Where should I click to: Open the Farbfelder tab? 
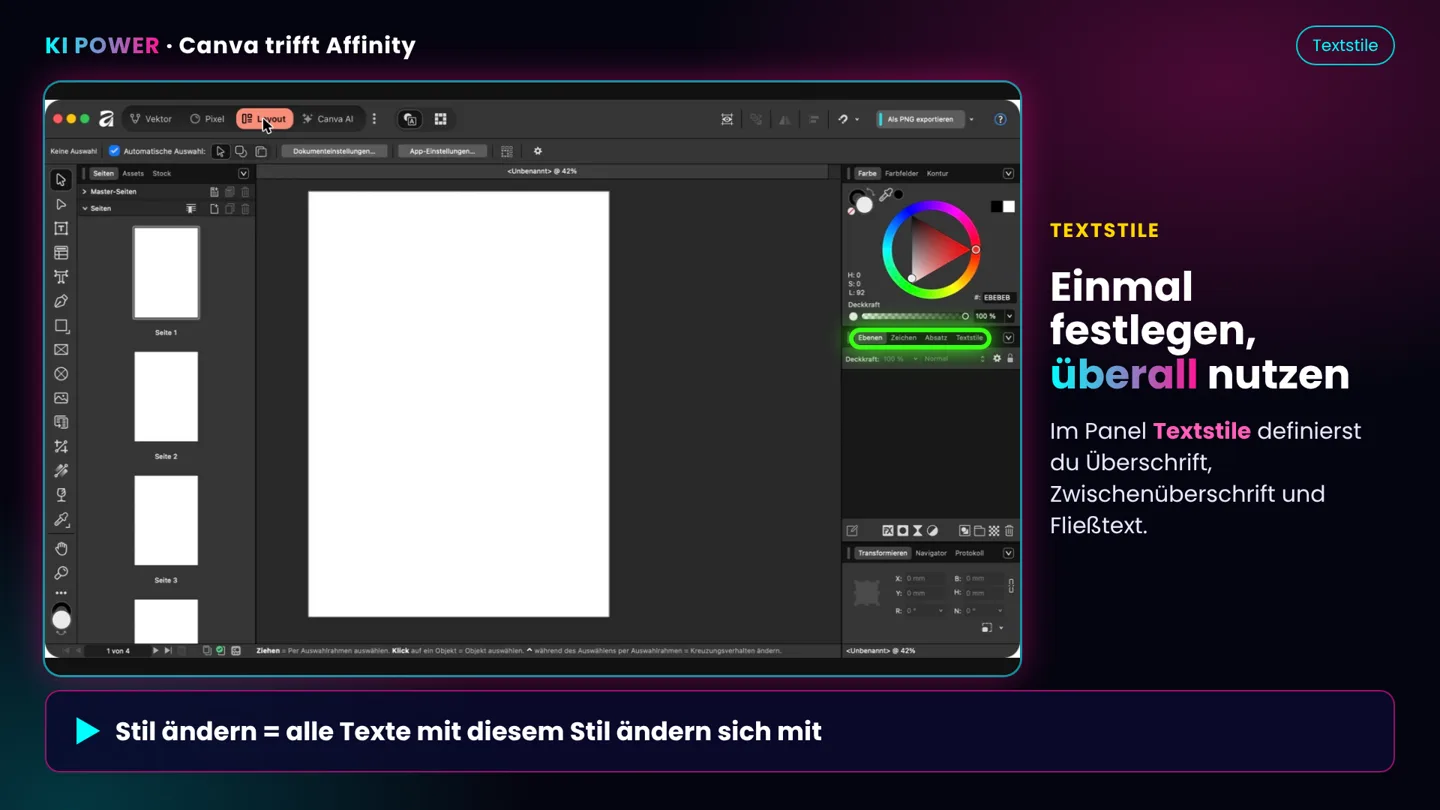point(902,174)
